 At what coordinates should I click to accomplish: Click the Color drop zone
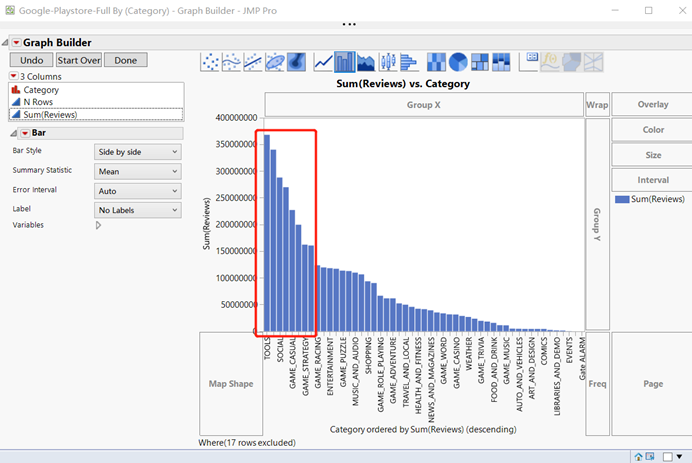[x=653, y=130]
